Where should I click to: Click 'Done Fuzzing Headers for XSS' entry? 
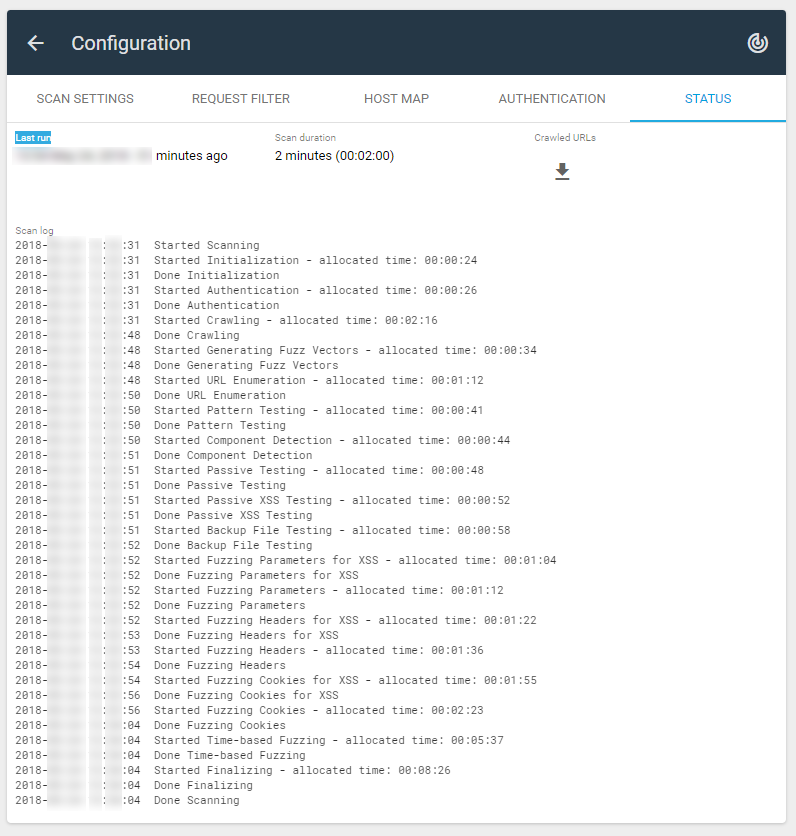246,635
